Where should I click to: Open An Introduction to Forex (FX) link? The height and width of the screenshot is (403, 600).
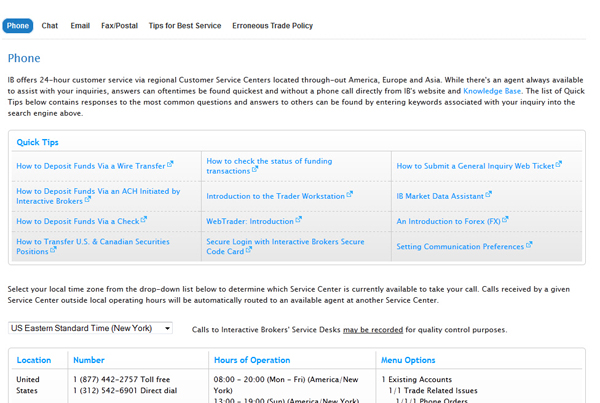[448, 221]
